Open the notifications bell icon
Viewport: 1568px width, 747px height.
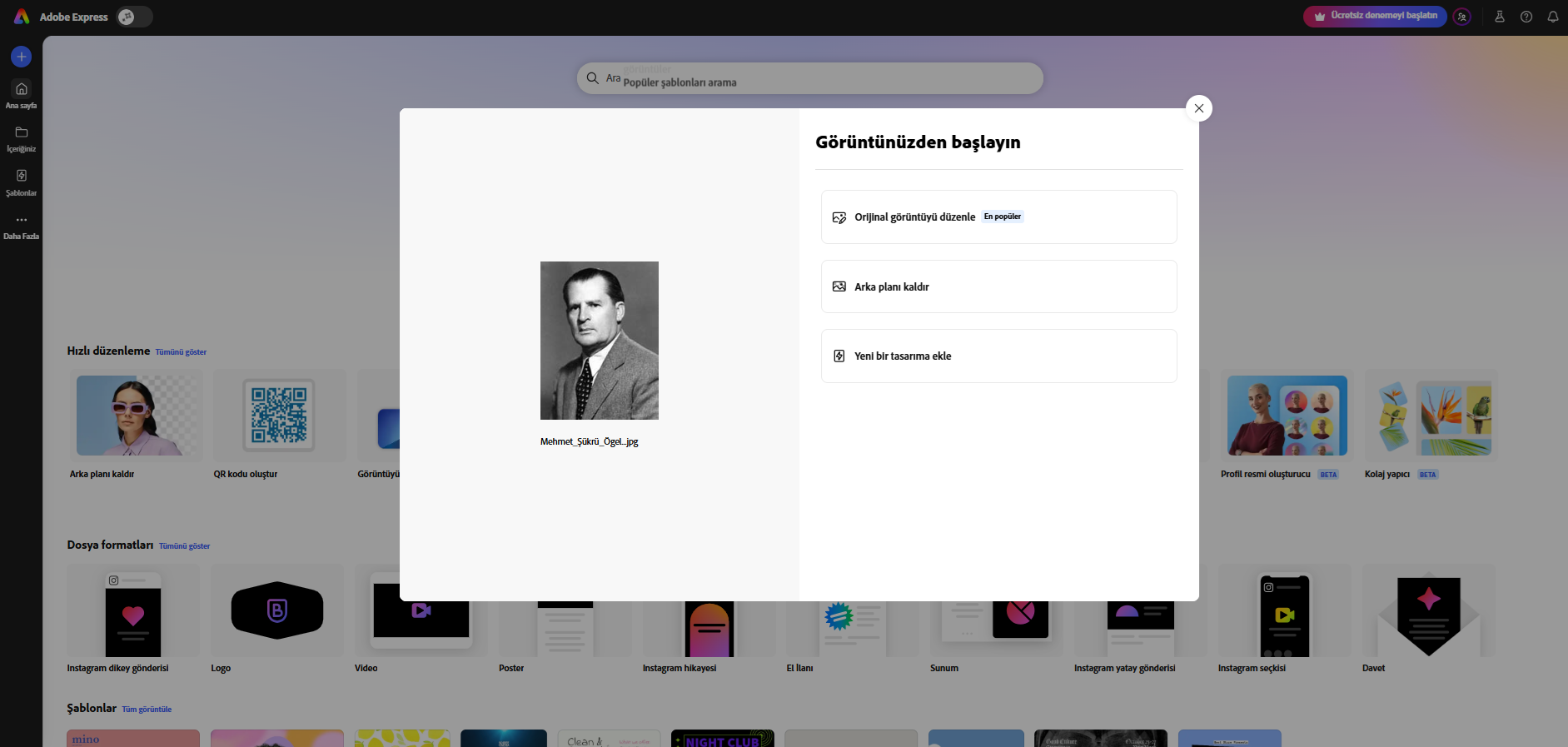(x=1553, y=17)
